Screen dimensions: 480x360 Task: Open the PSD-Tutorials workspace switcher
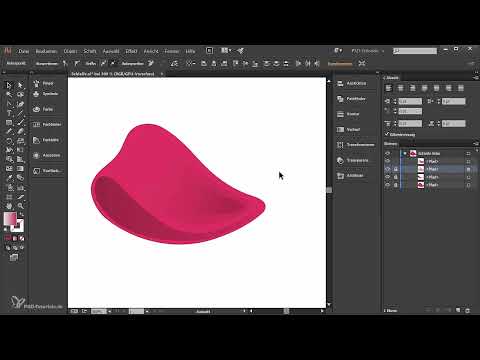pyautogui.click(x=368, y=51)
